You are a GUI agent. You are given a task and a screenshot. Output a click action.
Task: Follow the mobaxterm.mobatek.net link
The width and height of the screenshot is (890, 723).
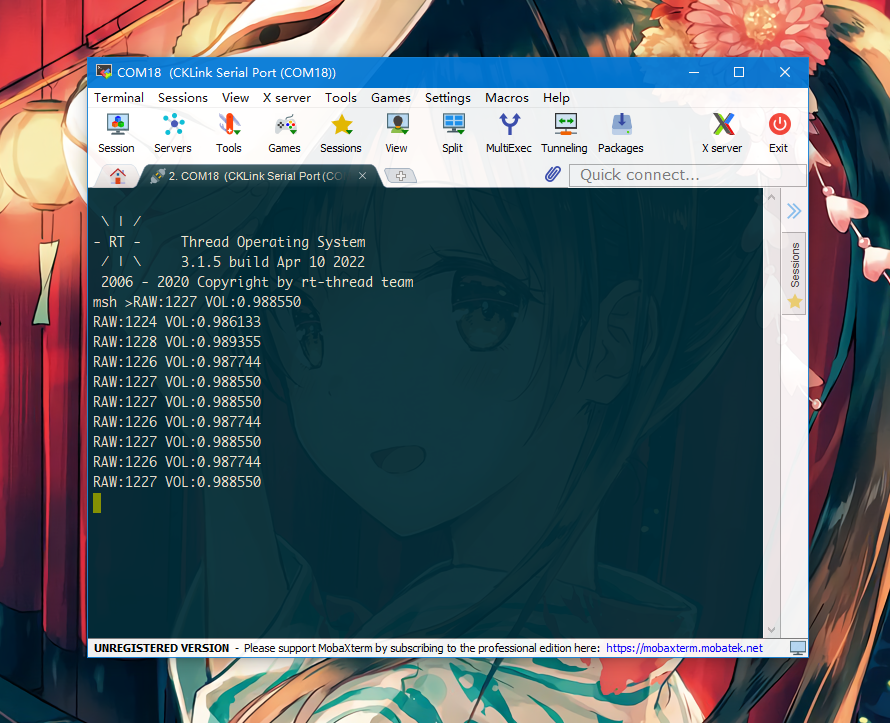[684, 648]
